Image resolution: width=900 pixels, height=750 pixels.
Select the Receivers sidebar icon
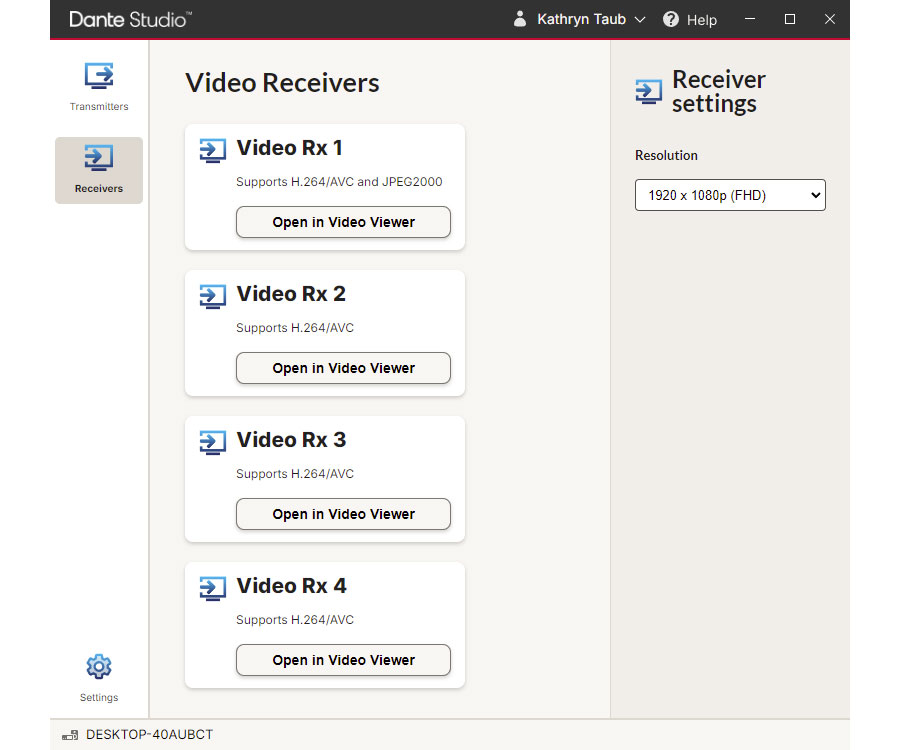coord(99,159)
